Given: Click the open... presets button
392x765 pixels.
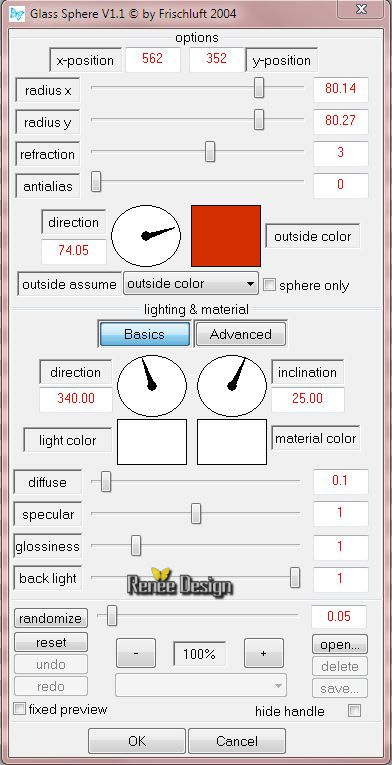Looking at the screenshot, I should pos(340,644).
